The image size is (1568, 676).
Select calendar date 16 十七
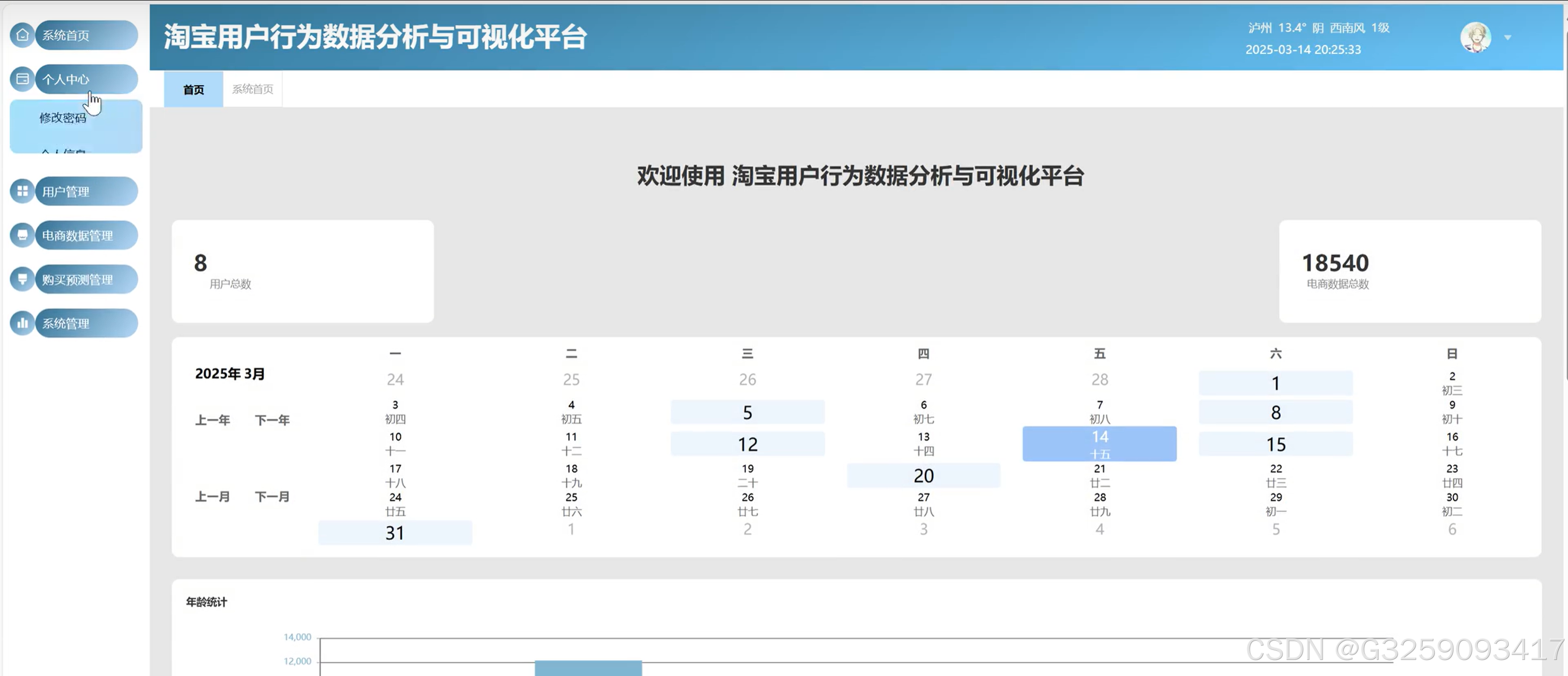pos(1452,444)
